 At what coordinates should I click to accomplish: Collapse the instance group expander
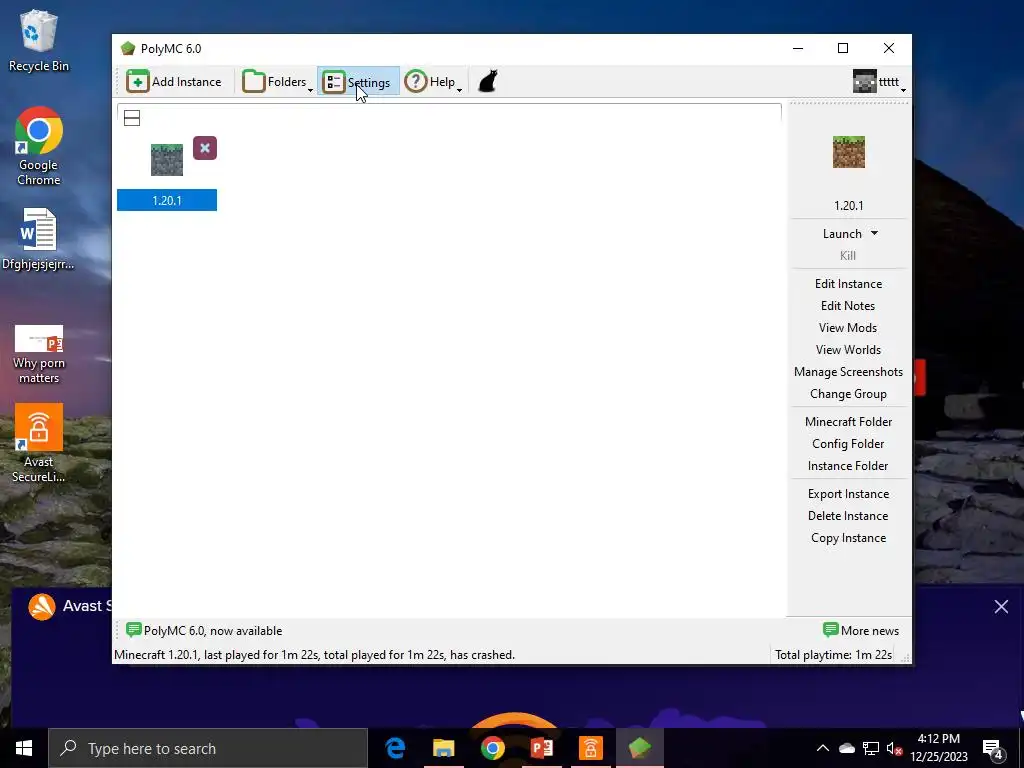tap(132, 118)
